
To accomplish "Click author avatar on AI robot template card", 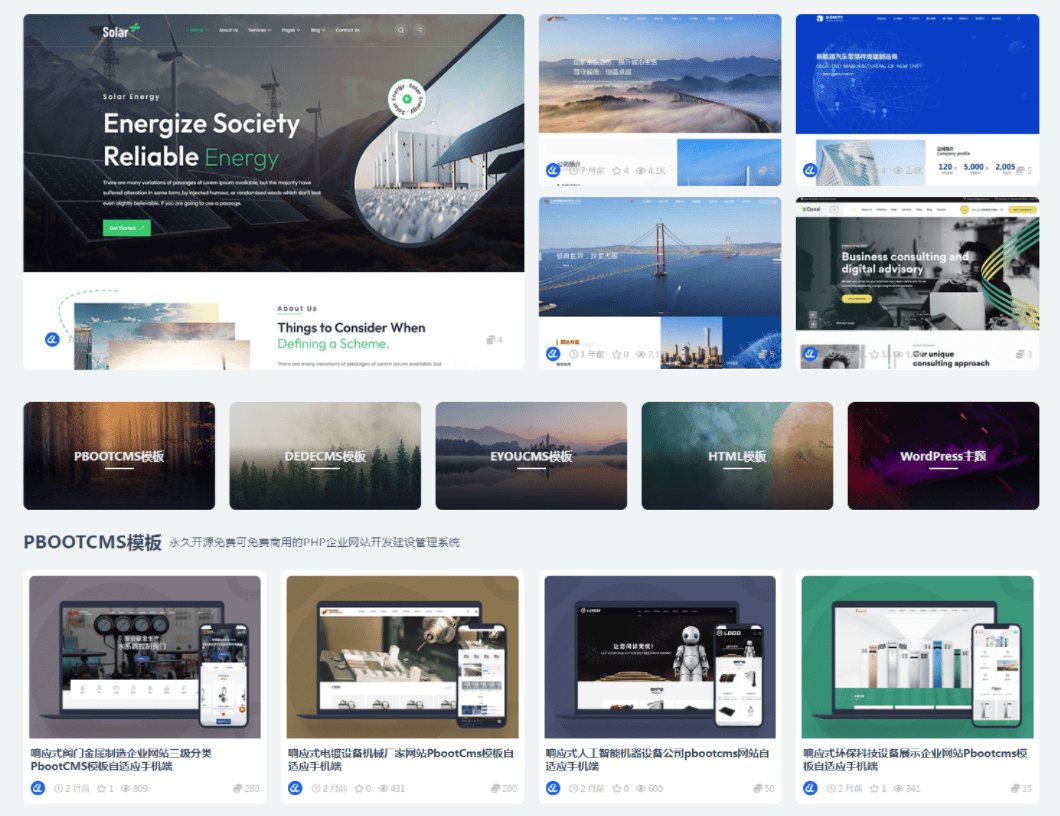I will tap(553, 789).
